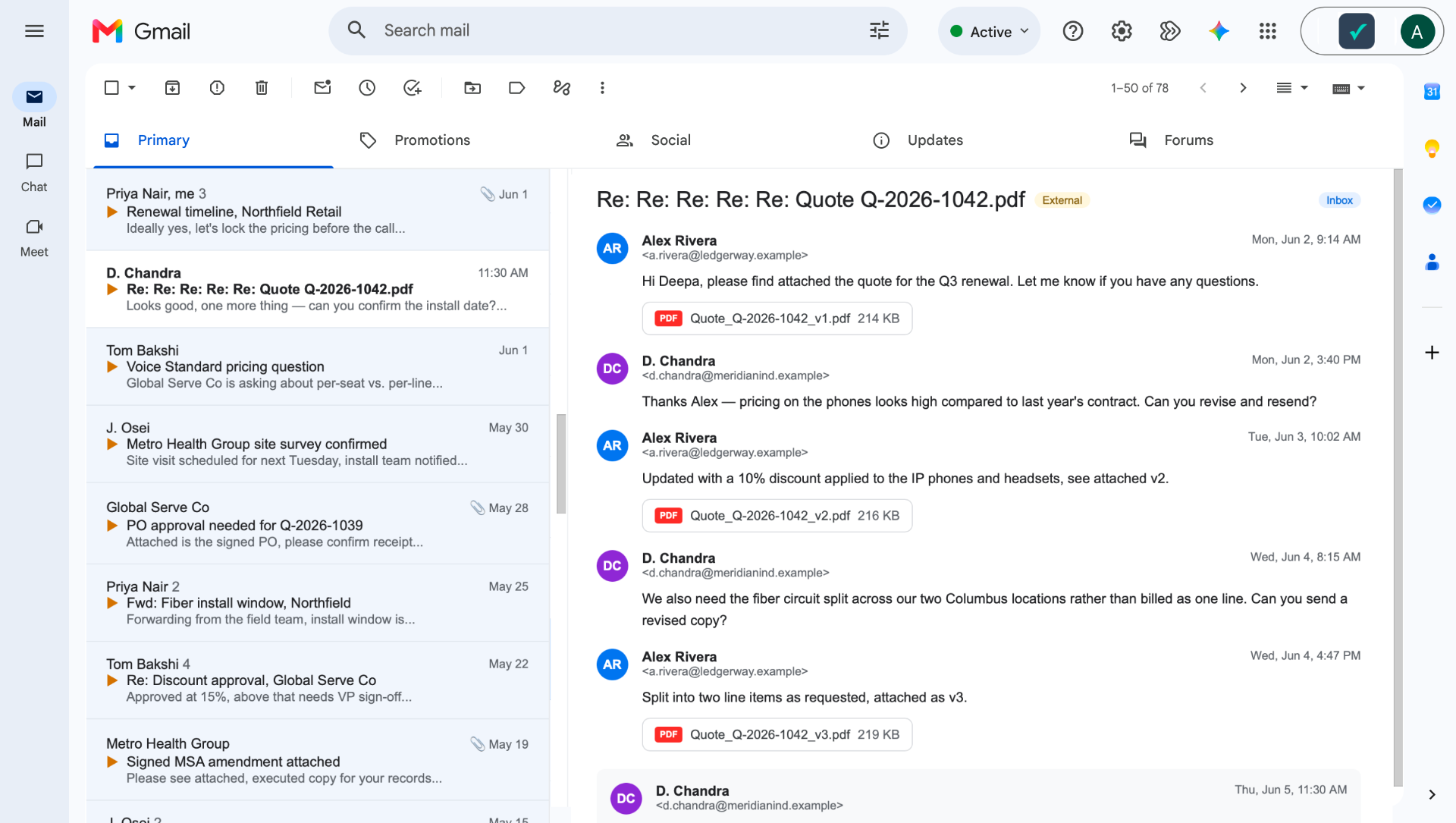The width and height of the screenshot is (1456, 823).
Task: Open the select checkbox dropdown arrow
Action: 132,88
